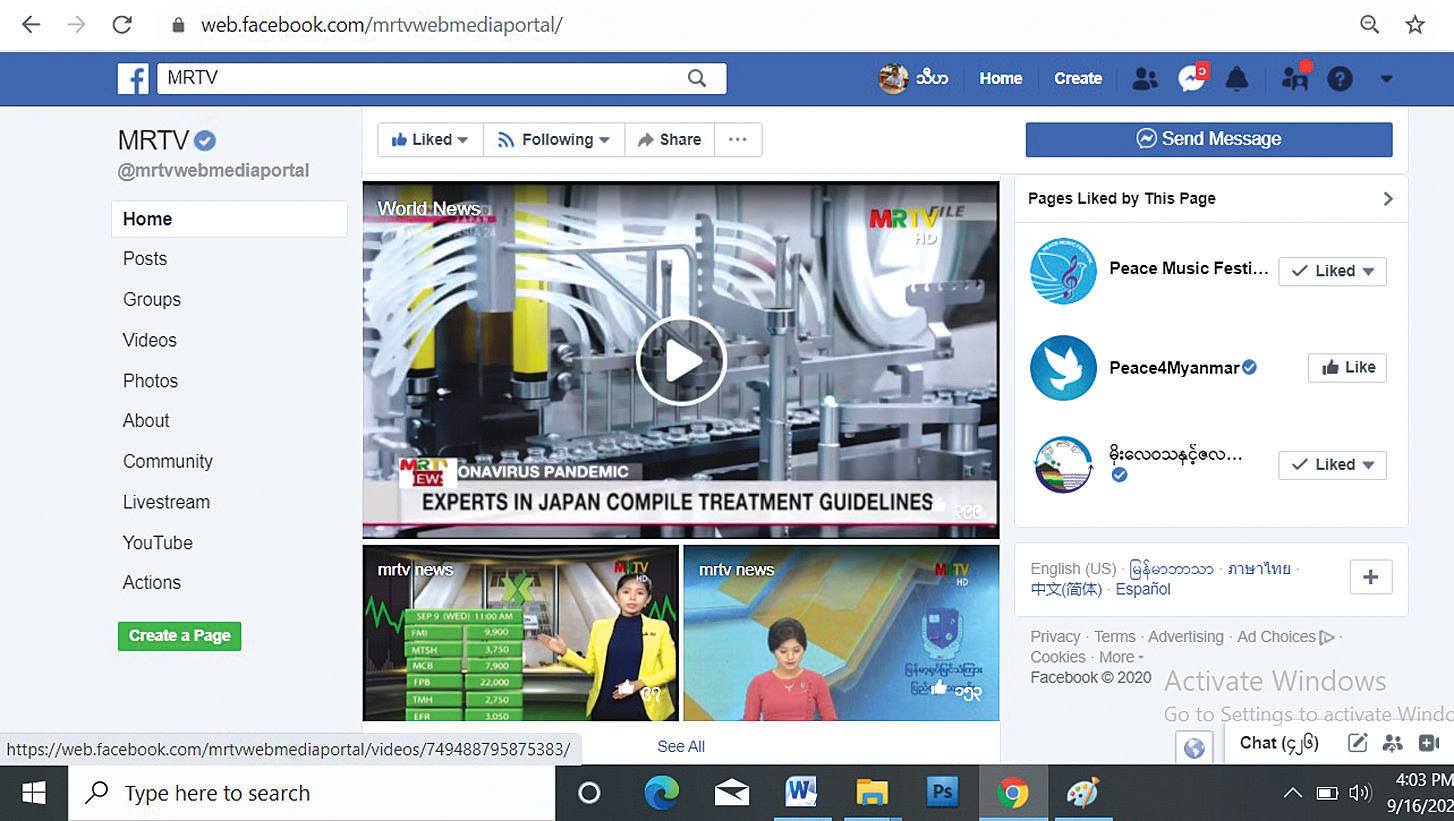Screen dimensions: 1454x821
Task: Expand the Following dropdown
Action: 554,140
